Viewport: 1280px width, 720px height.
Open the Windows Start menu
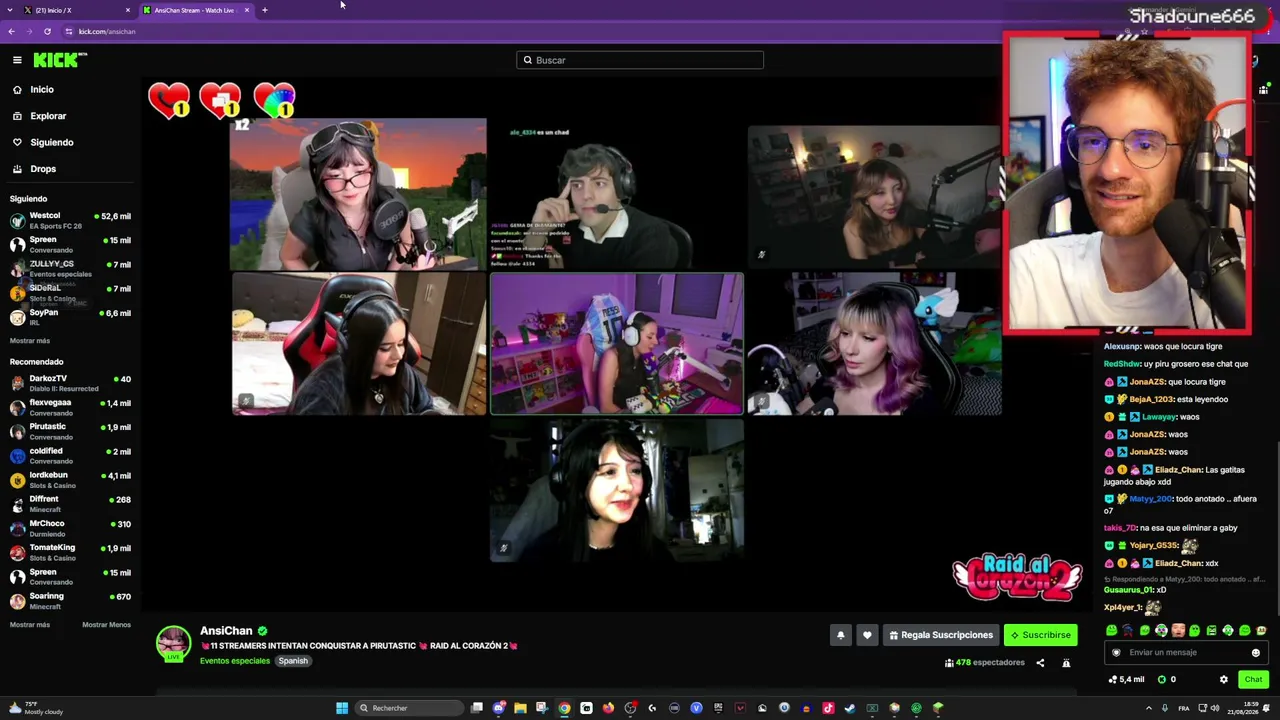coord(342,708)
